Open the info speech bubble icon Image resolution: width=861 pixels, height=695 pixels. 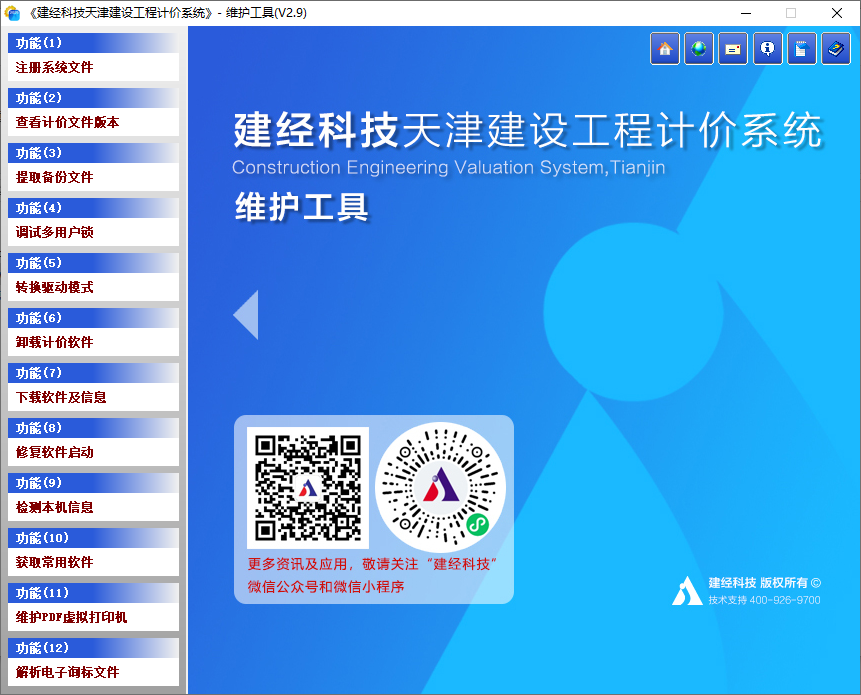coord(767,49)
